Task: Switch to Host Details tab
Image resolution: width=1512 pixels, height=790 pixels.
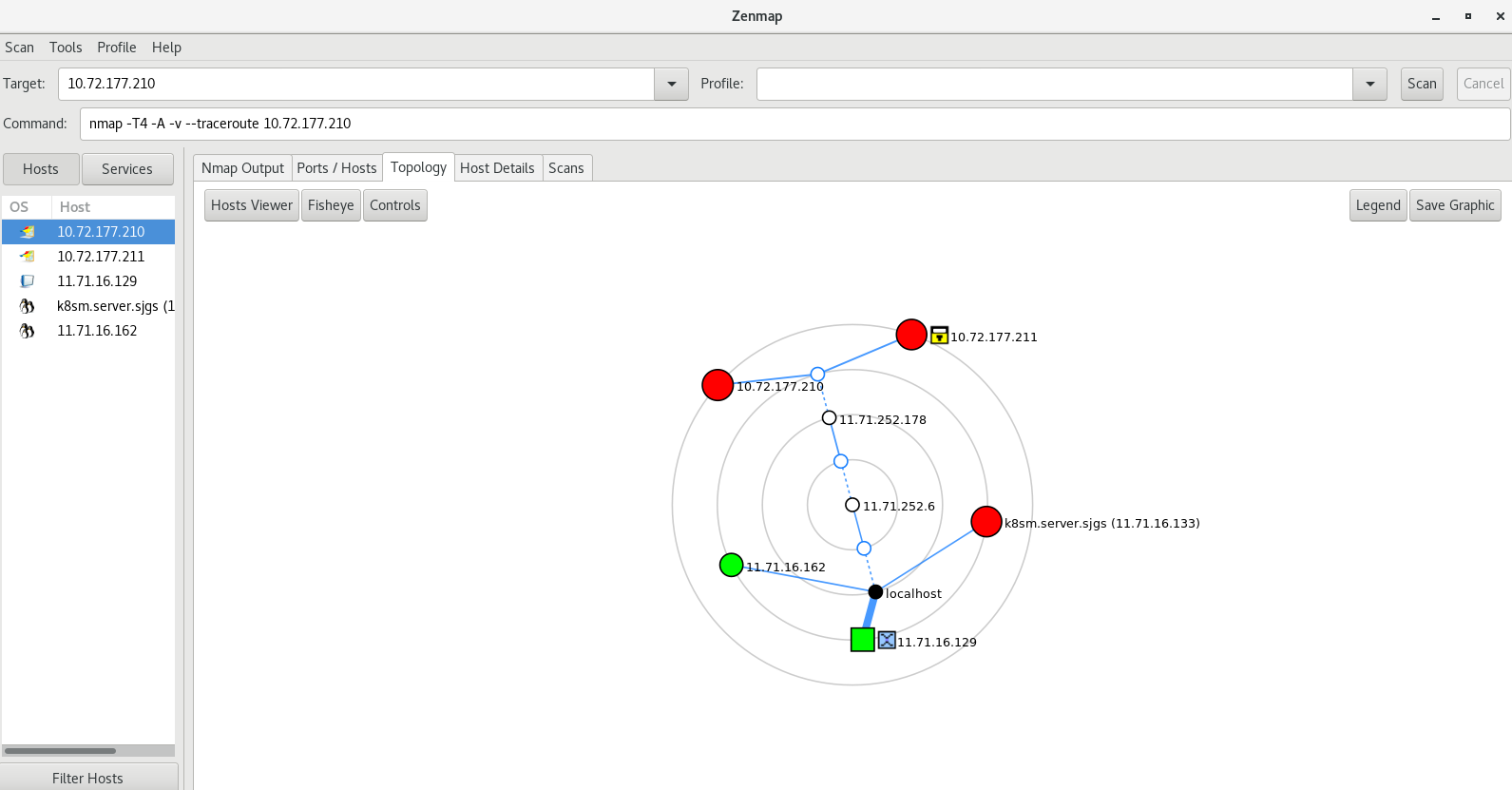Action: click(497, 168)
